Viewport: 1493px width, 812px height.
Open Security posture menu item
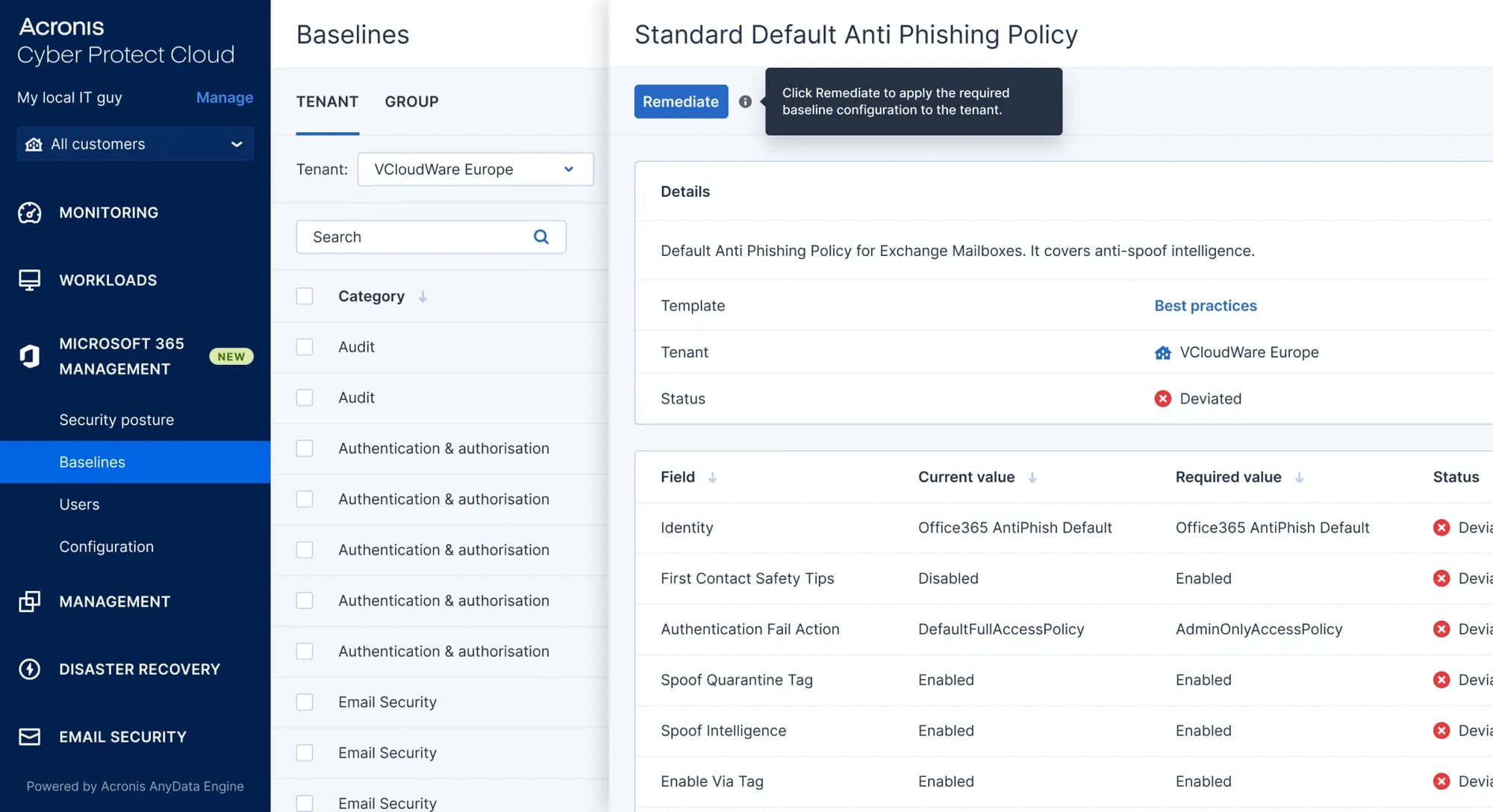coord(116,419)
